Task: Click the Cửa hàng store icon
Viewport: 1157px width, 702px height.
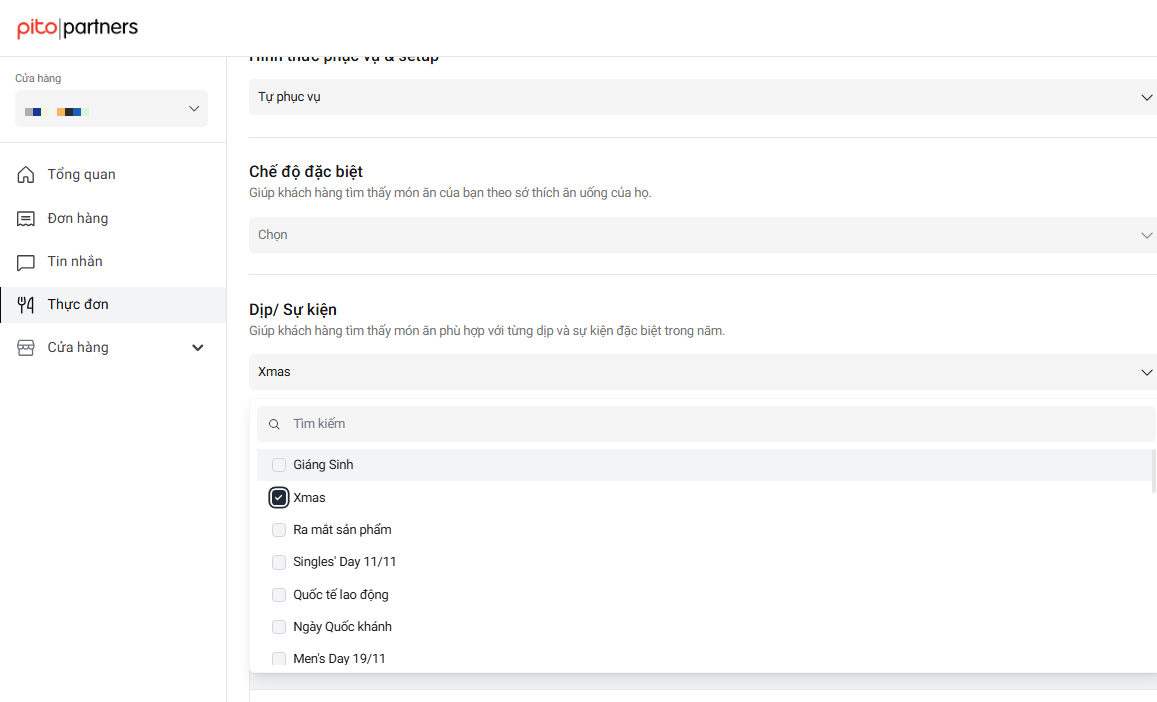Action: (x=26, y=348)
